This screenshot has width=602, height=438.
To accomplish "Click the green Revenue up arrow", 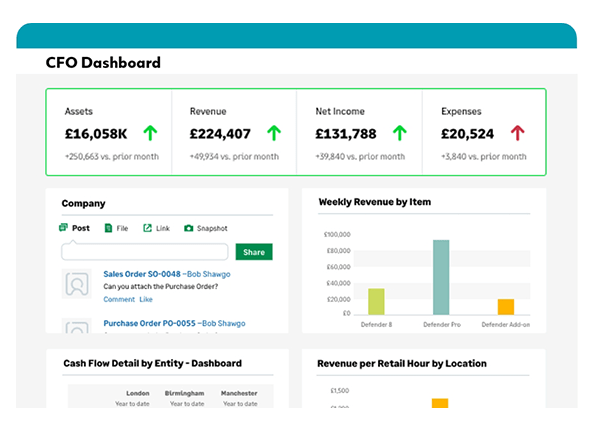I will [x=274, y=132].
